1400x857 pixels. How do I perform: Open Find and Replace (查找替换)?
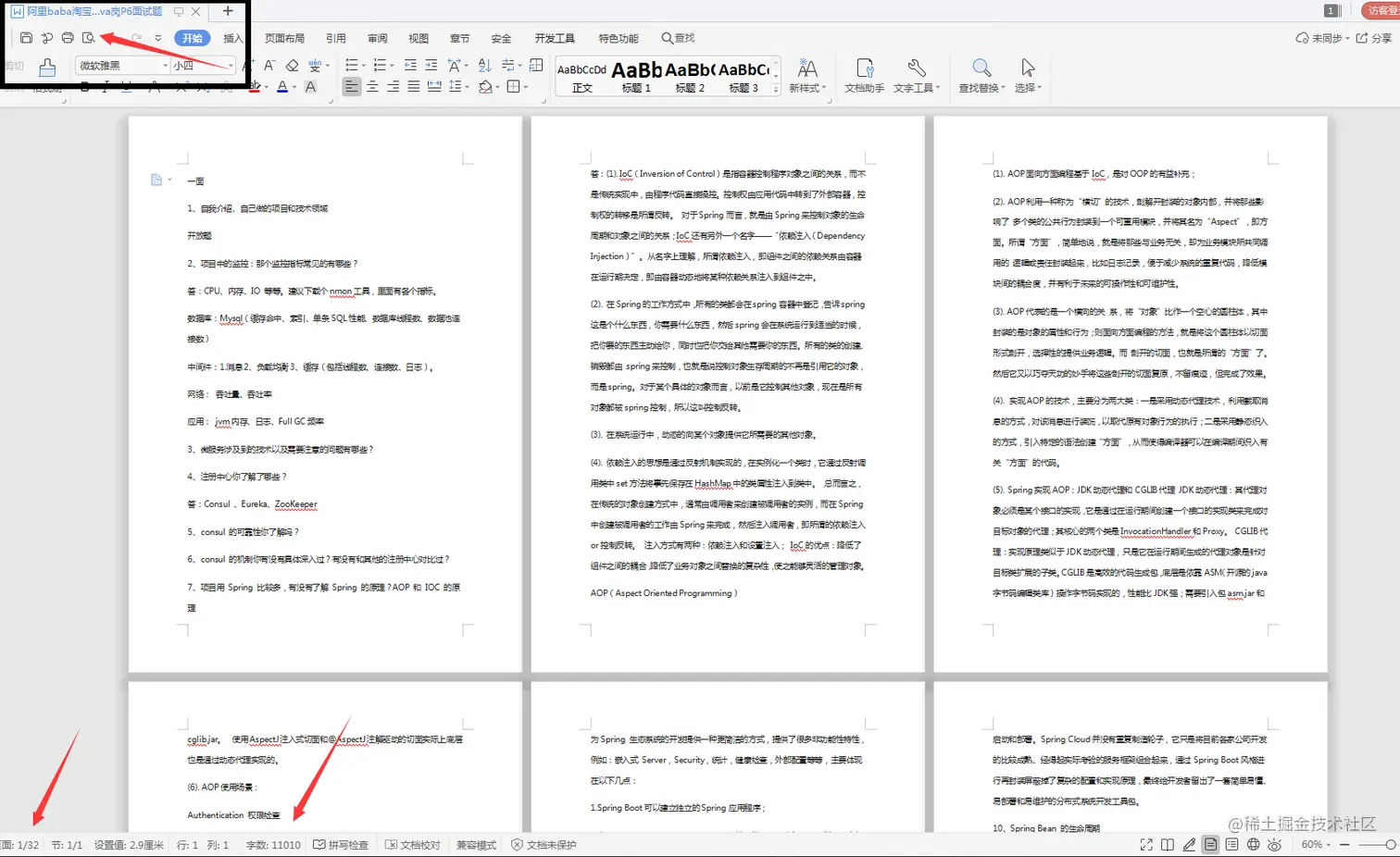pyautogui.click(x=981, y=75)
